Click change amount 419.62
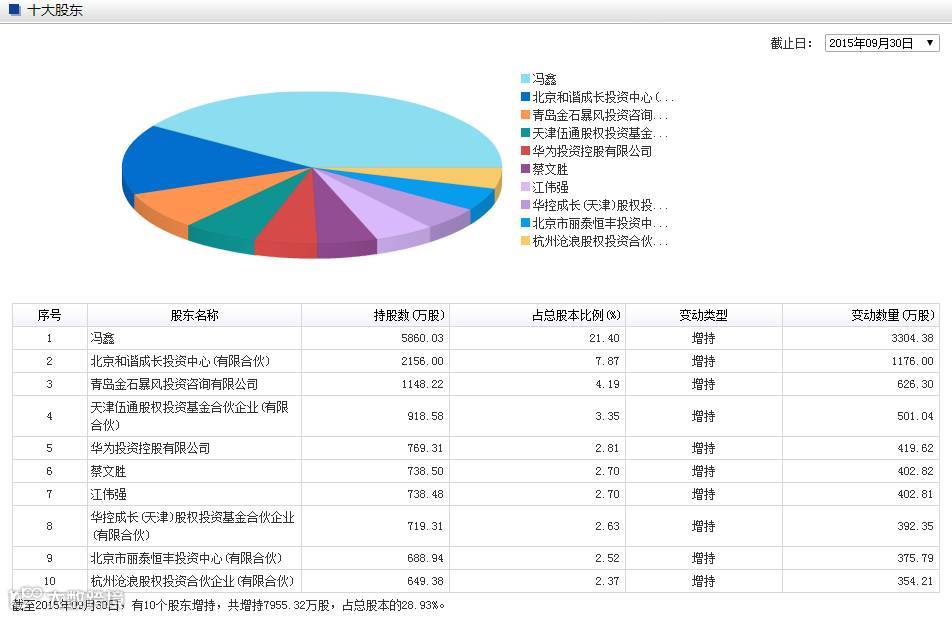952x617 pixels. [x=916, y=448]
